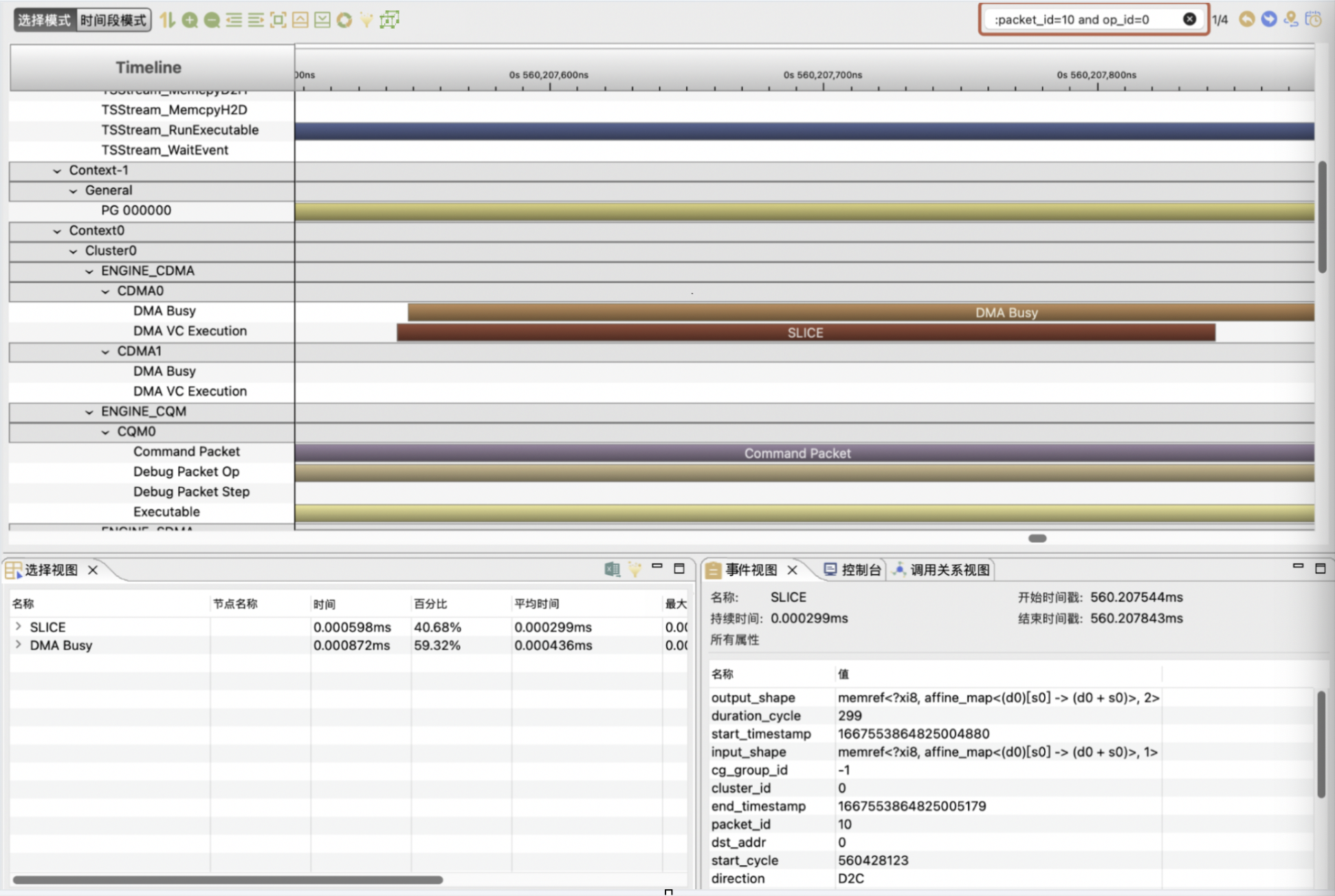Collapse the Context-1 tree row
This screenshot has height=896, width=1335.
57,171
